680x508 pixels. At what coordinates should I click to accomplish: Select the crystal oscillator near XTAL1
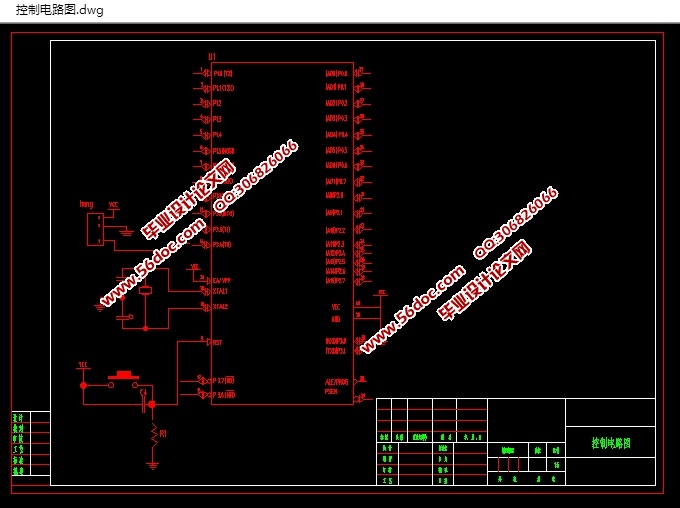pos(146,291)
